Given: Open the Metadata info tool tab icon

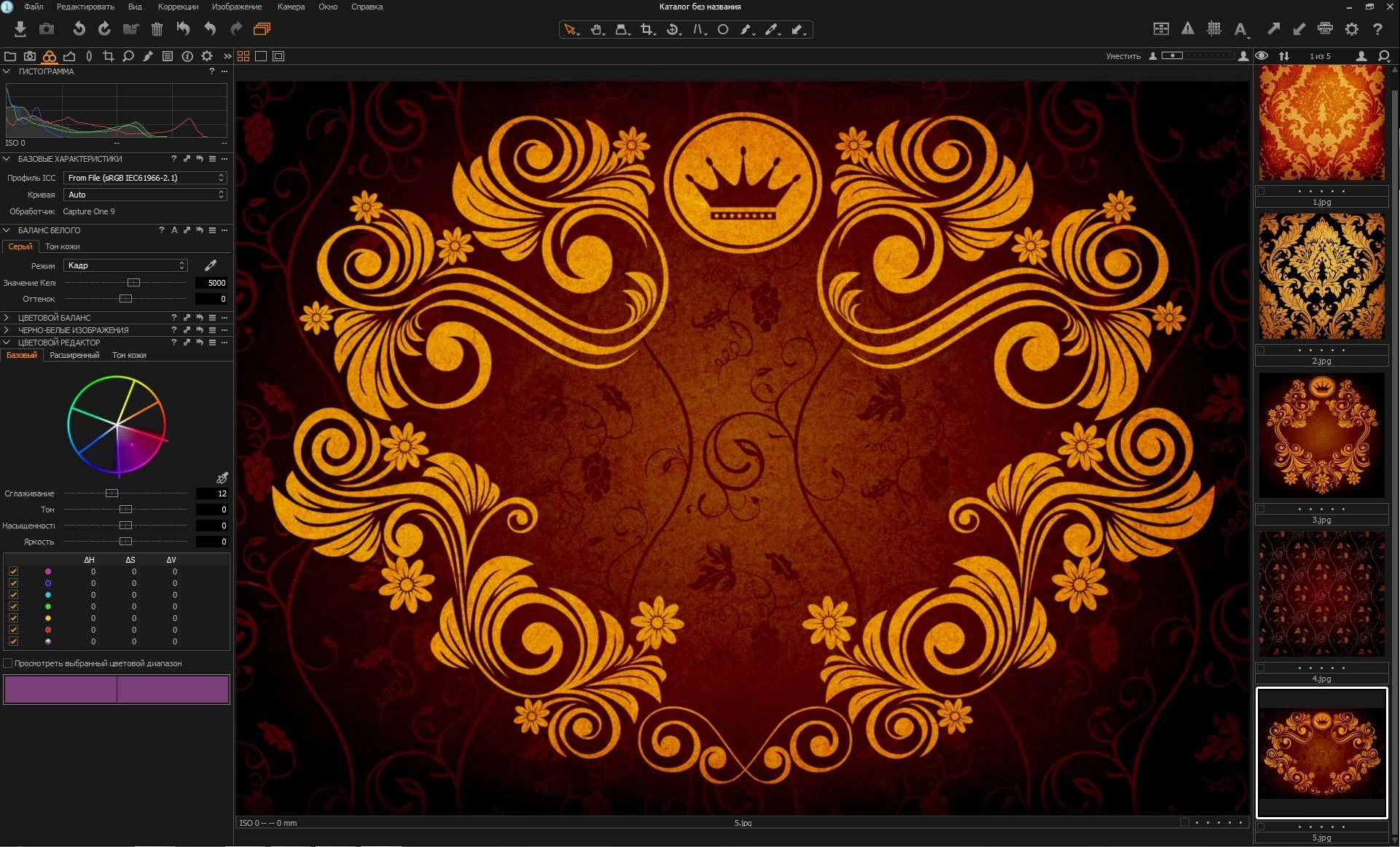Looking at the screenshot, I should click(x=187, y=56).
